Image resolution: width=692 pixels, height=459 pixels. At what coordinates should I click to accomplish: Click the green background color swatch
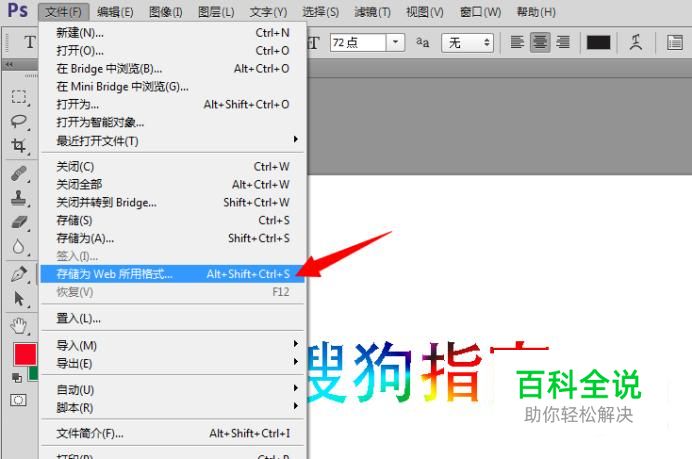33,373
